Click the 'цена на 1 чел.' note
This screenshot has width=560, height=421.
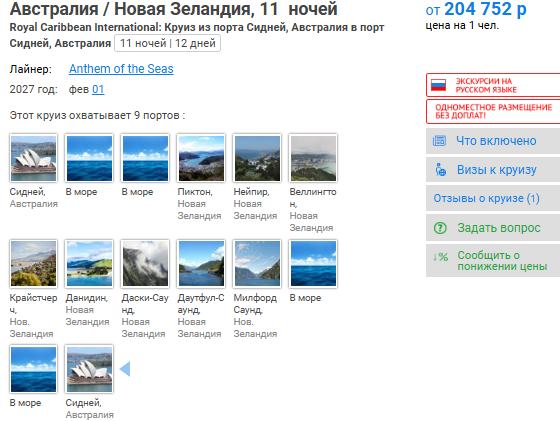pos(462,25)
